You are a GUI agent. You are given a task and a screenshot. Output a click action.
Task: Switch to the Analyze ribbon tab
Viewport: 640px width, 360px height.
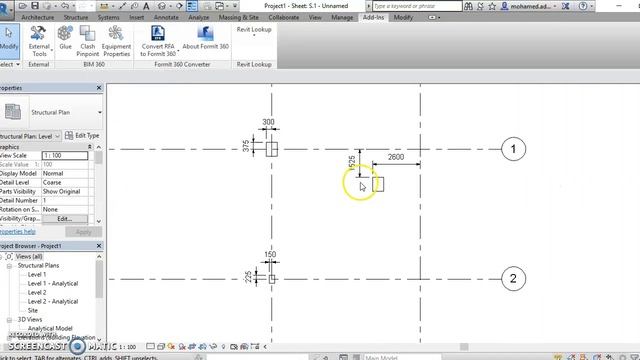(198, 18)
